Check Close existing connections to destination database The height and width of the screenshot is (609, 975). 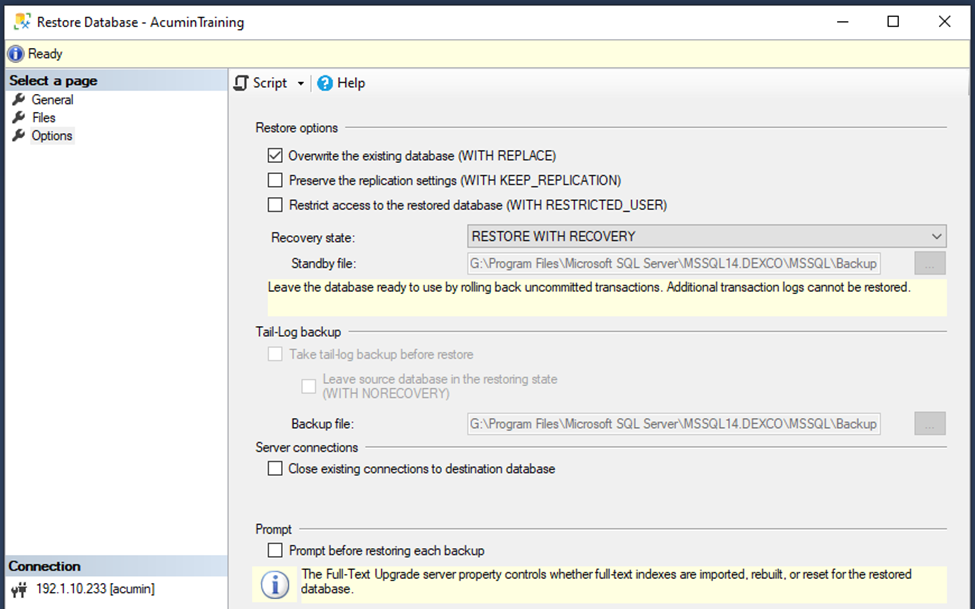[x=275, y=468]
